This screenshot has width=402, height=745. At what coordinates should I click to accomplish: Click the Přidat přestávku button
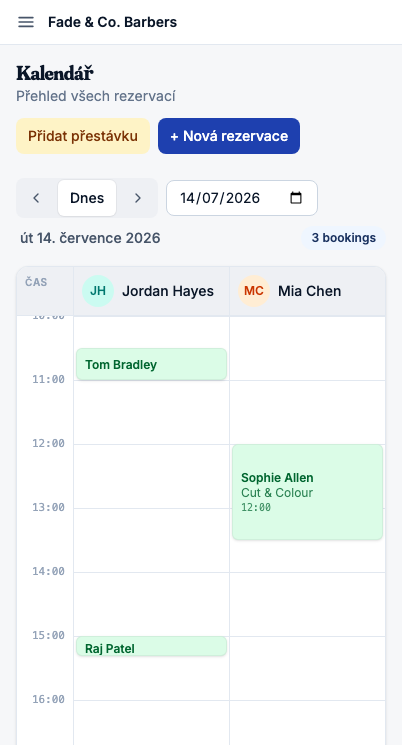[83, 136]
